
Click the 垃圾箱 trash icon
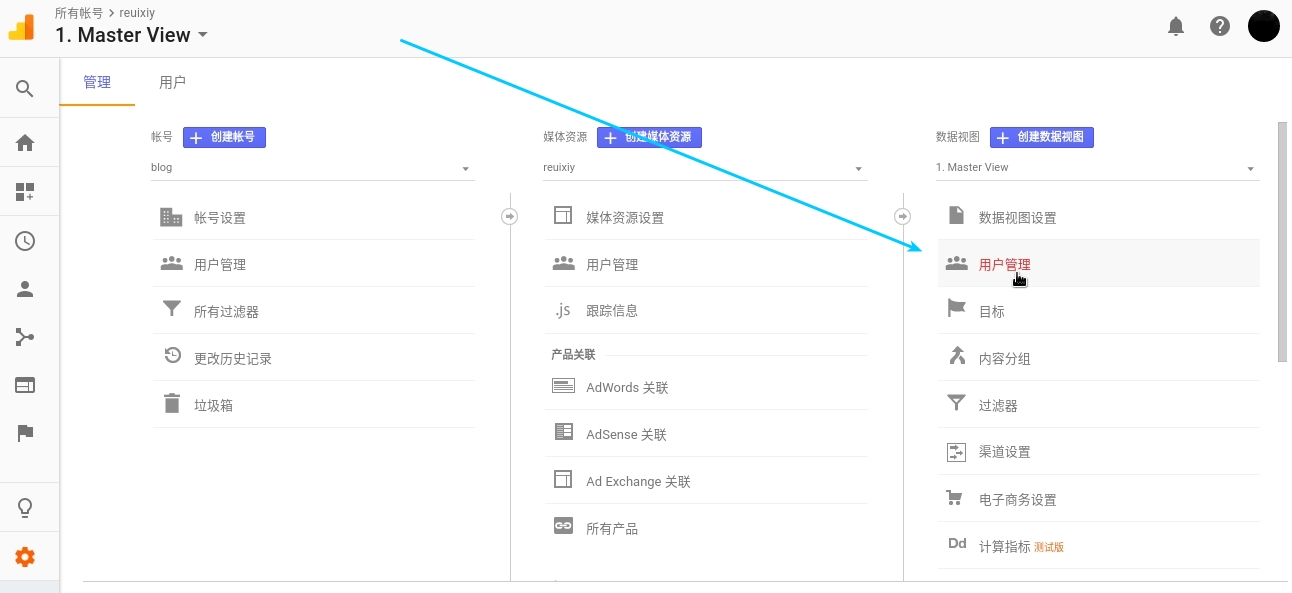(x=172, y=404)
